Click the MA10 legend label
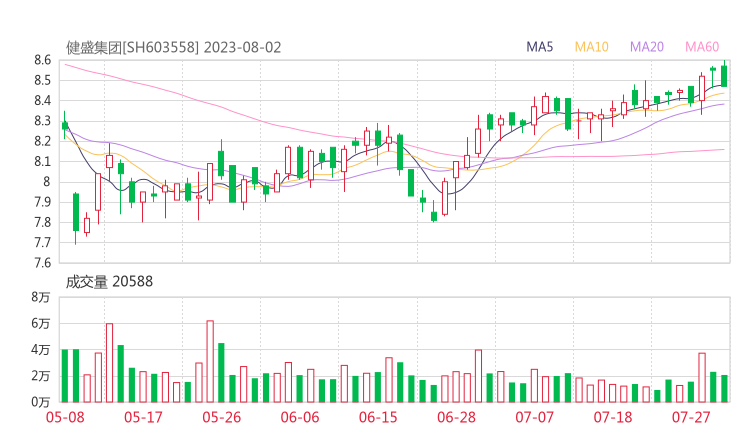The height and width of the screenshot is (440, 740). 591,47
